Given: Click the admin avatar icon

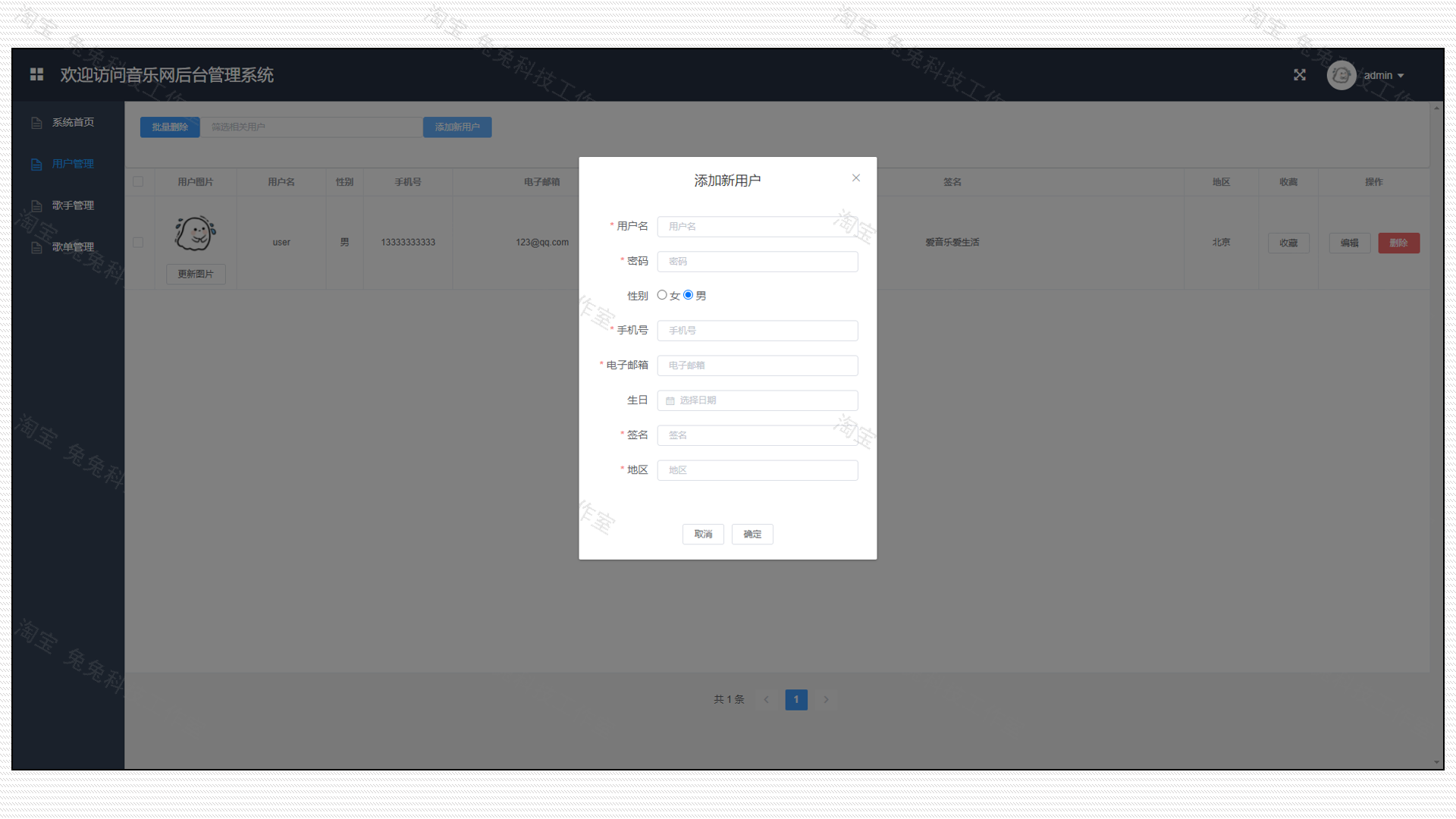Looking at the screenshot, I should click(x=1341, y=74).
